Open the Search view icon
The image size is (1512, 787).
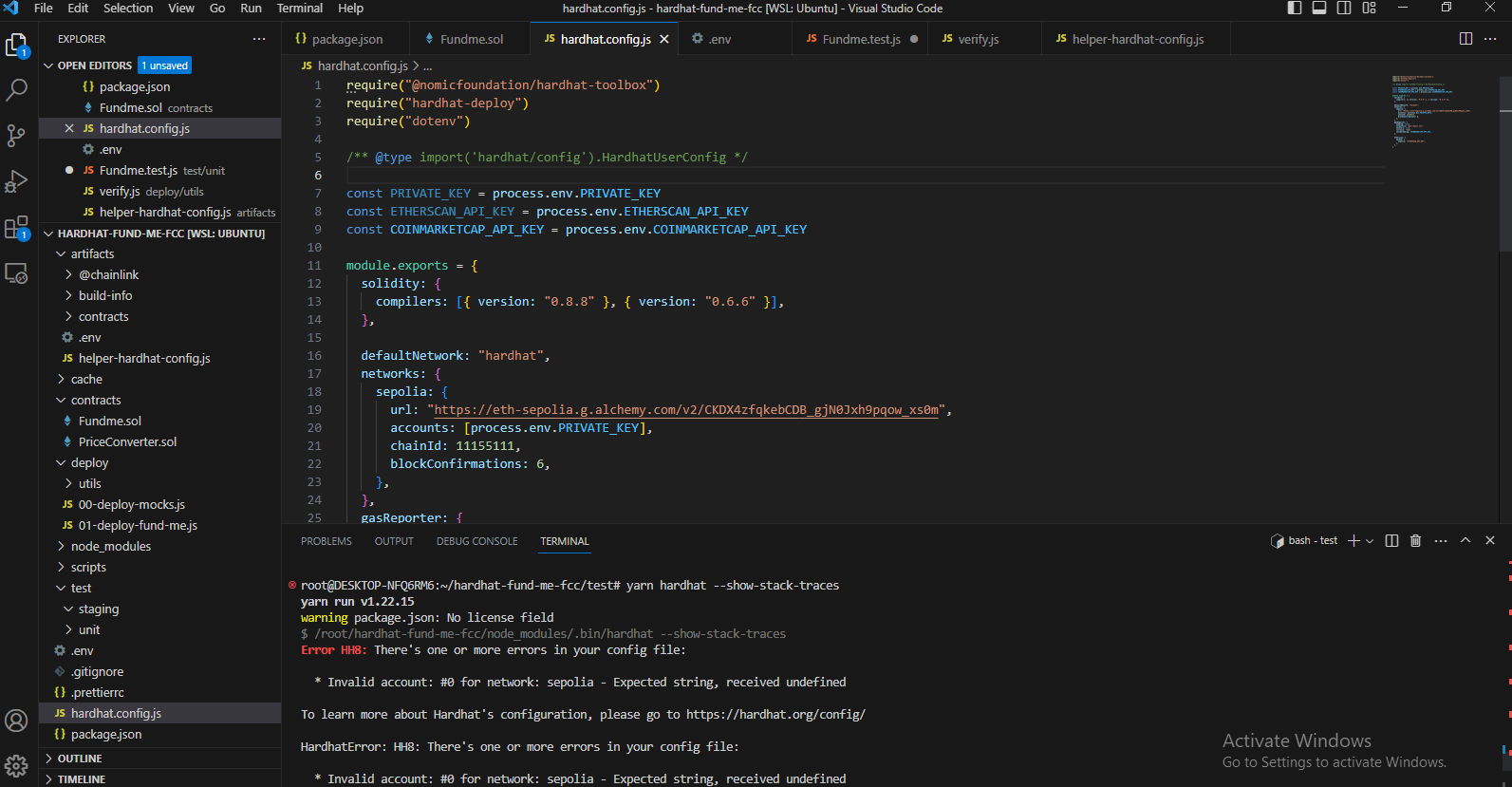17,90
